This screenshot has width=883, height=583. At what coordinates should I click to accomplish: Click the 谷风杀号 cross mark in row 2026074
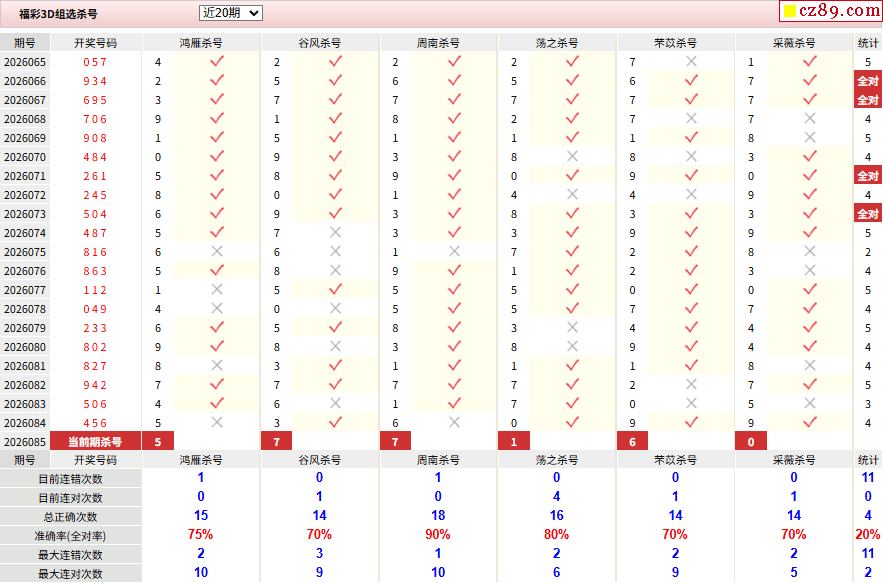coord(335,233)
